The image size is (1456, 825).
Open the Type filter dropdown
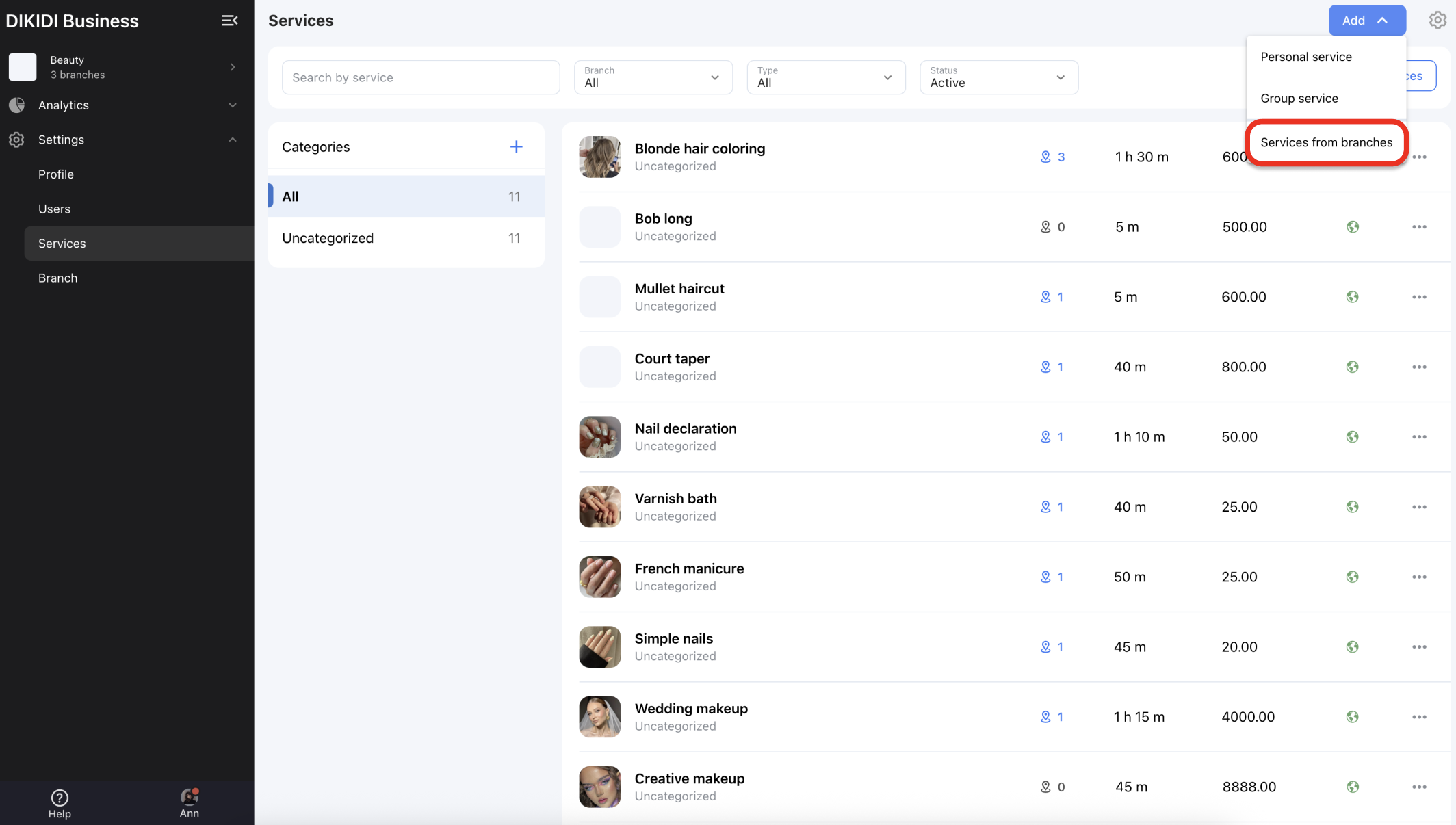point(825,77)
